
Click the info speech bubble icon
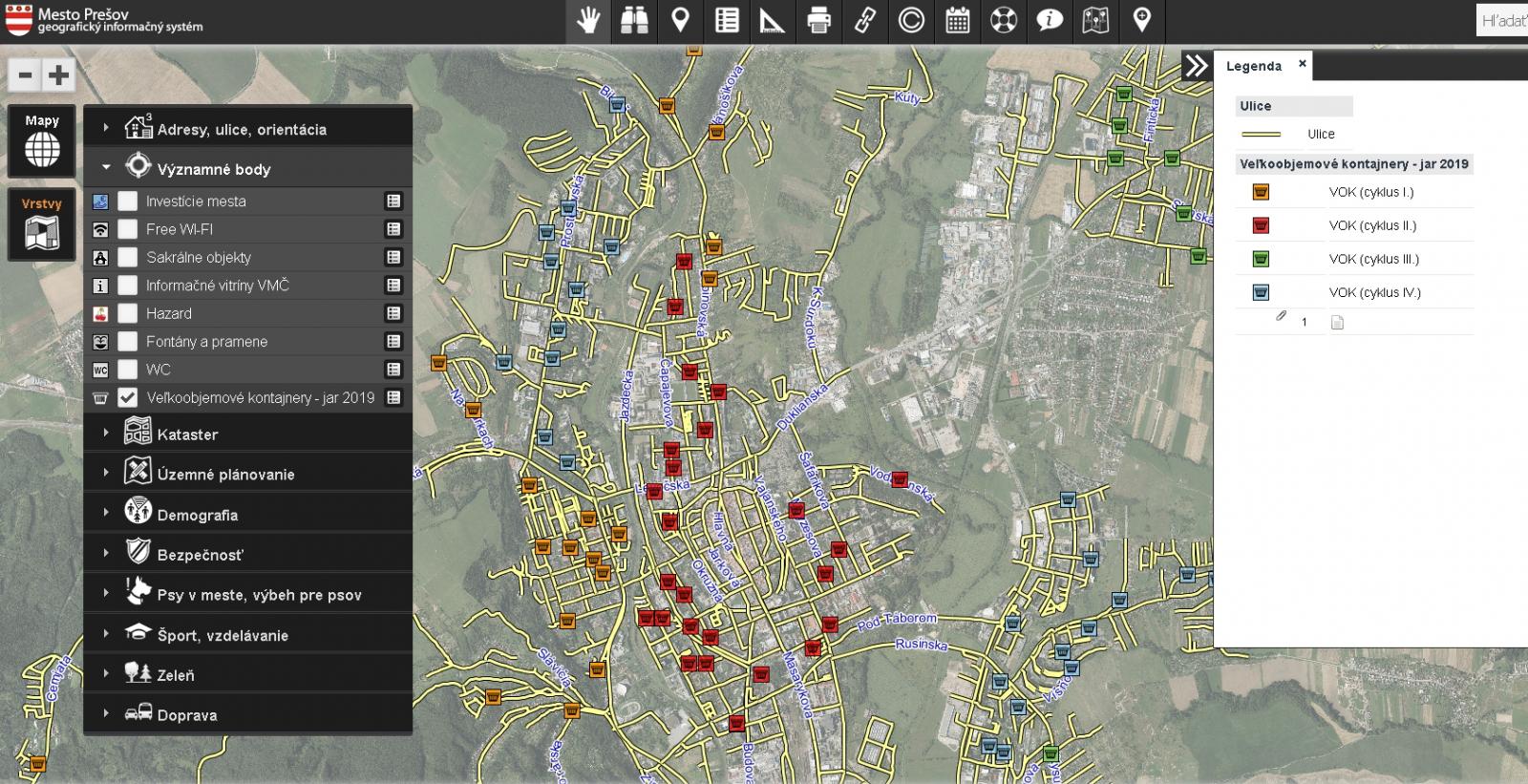coord(1050,20)
